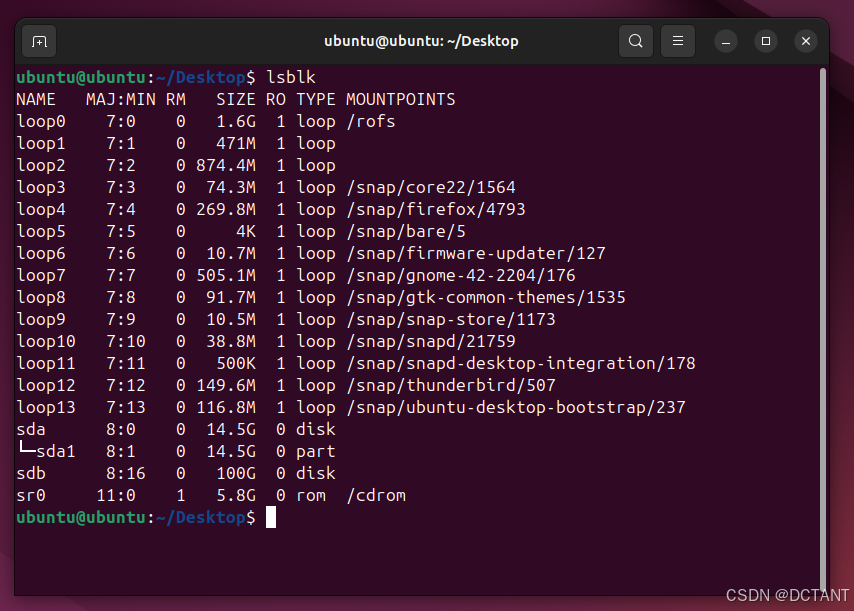Click the sdb disk name
Screen dimensions: 854x611
tap(31, 473)
